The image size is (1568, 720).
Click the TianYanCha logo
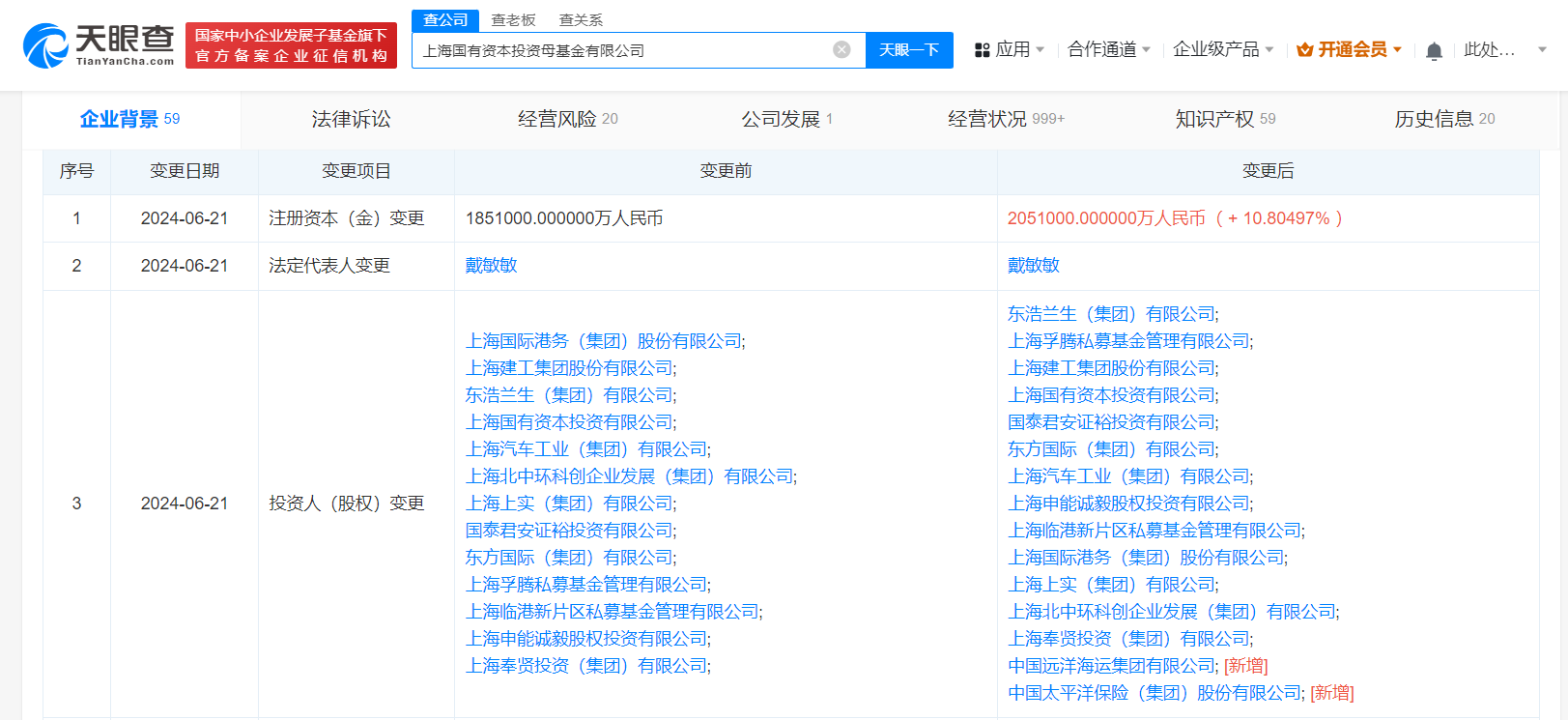coord(99,45)
